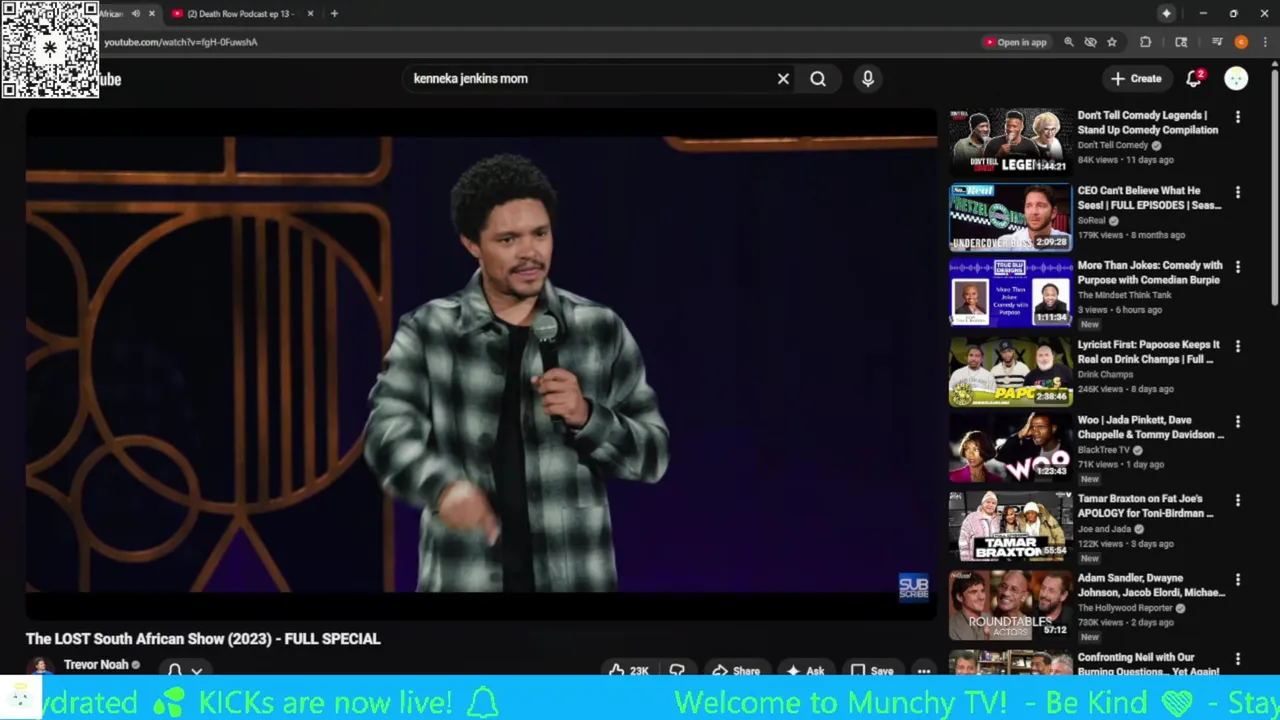
Task: Dislike the video with thumbs-down
Action: [677, 670]
